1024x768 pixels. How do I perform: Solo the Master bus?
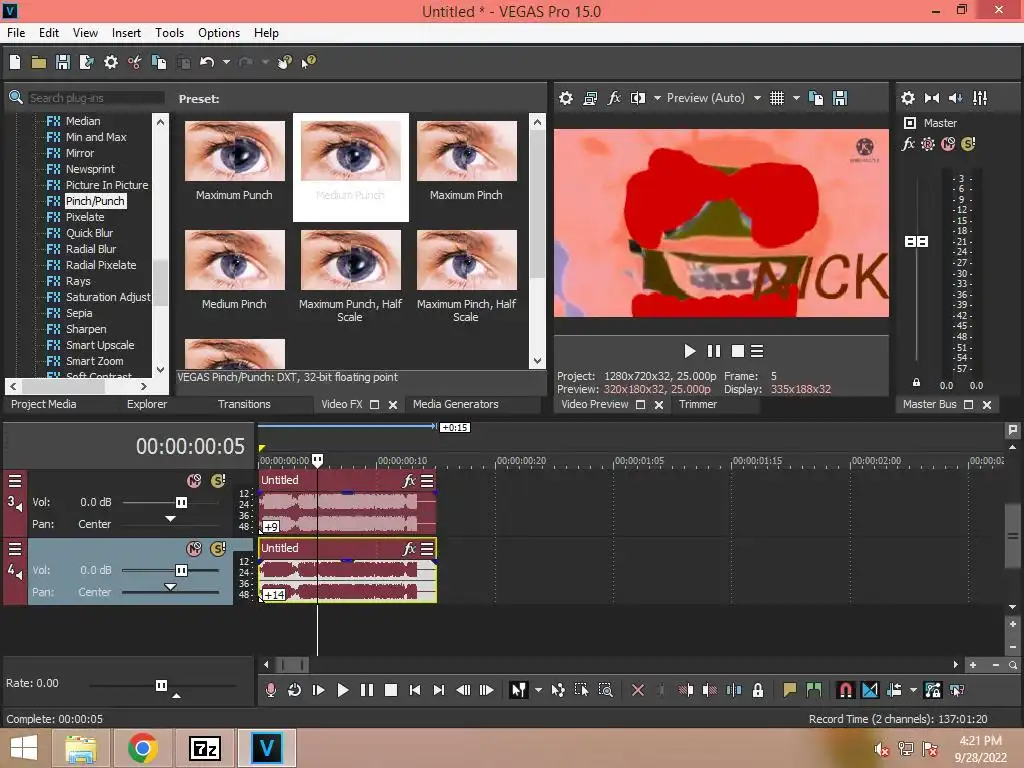[x=968, y=144]
